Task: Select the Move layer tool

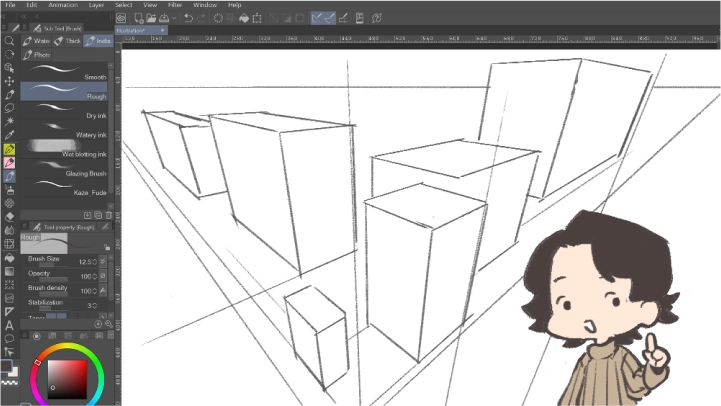Action: pyautogui.click(x=9, y=81)
